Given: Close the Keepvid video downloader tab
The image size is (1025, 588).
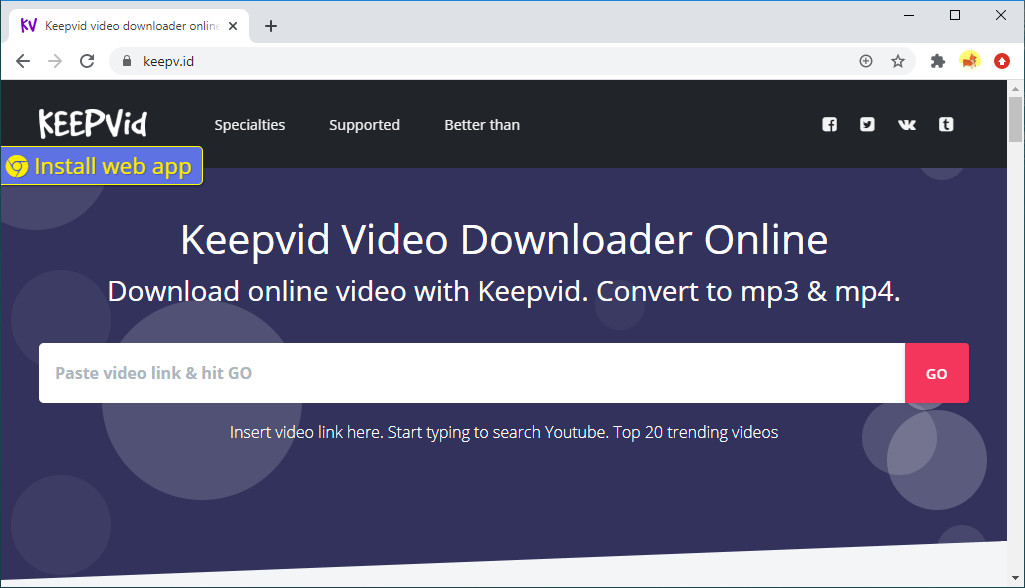Looking at the screenshot, I should (233, 26).
